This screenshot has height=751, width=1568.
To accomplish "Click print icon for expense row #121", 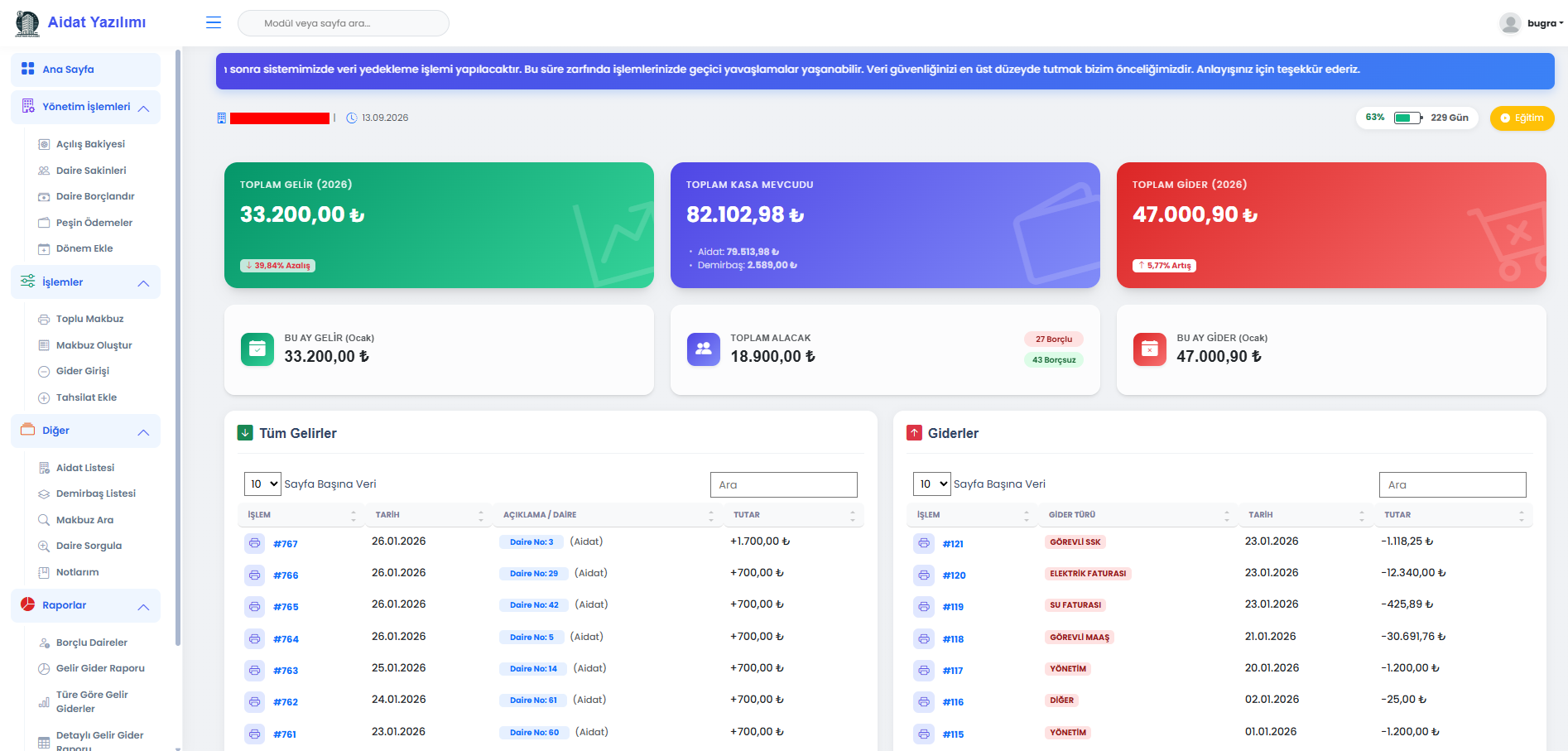I will 924,543.
